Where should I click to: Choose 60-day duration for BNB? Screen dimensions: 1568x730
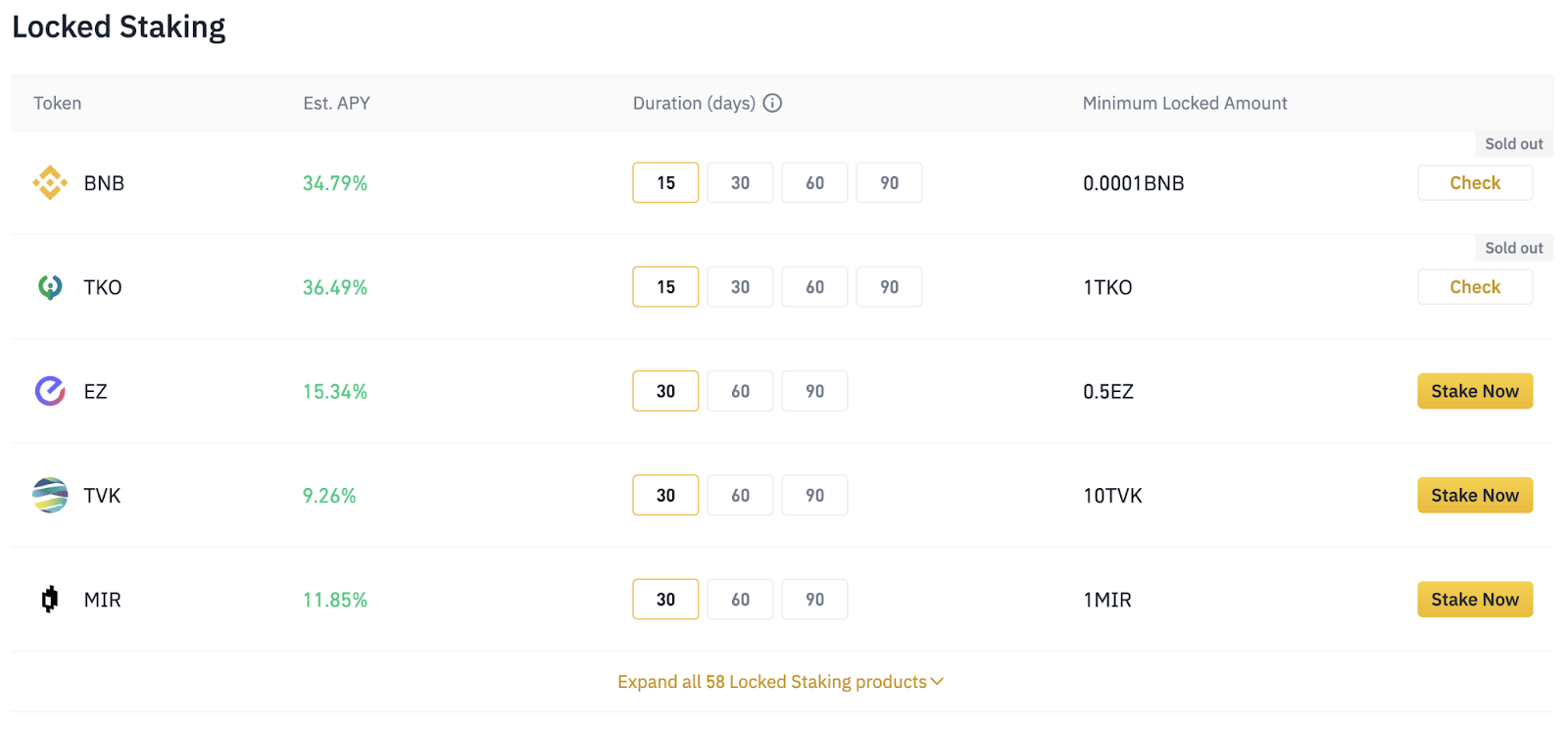tap(814, 183)
